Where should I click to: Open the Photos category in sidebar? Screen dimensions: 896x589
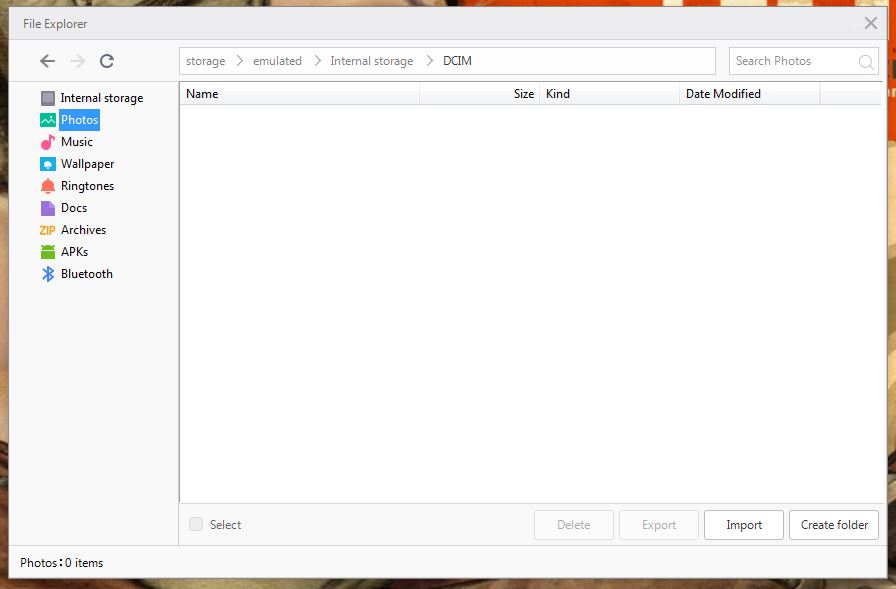(x=79, y=120)
